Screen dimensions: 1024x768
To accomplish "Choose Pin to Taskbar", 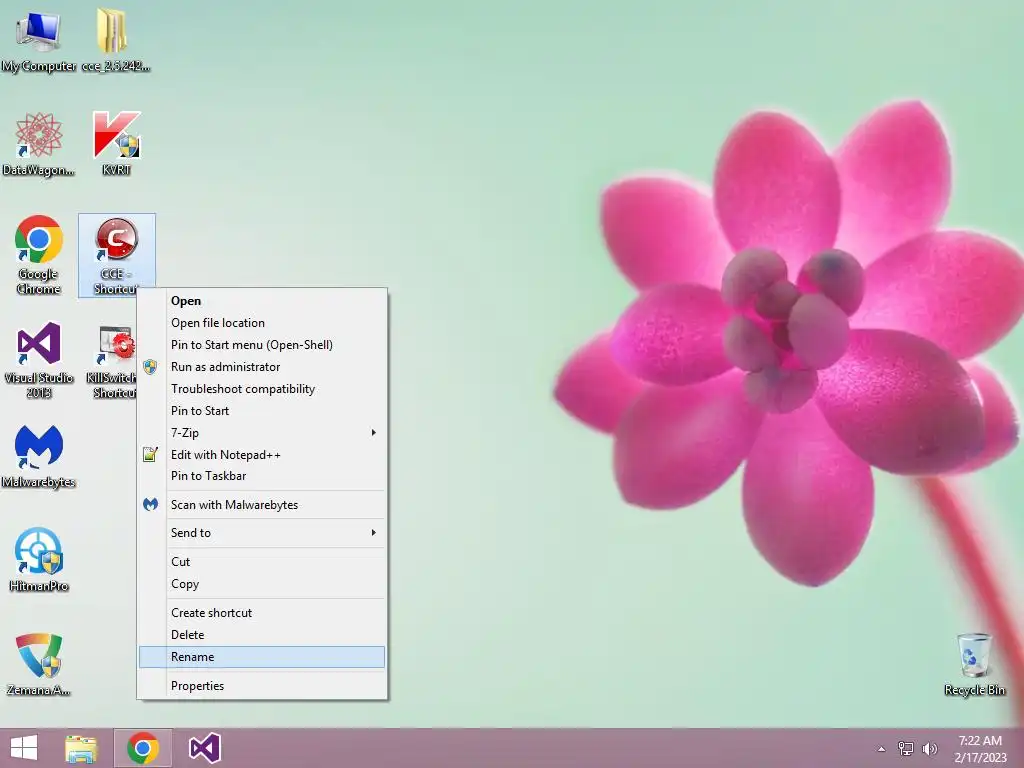I will click(262, 476).
